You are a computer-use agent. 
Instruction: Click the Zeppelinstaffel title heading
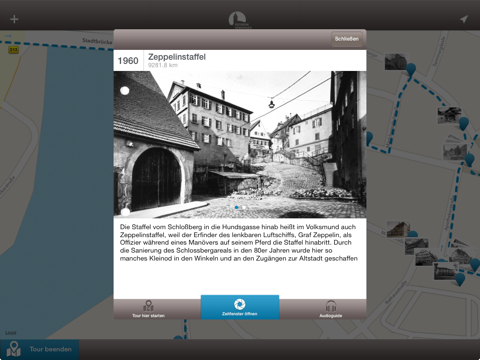point(177,57)
